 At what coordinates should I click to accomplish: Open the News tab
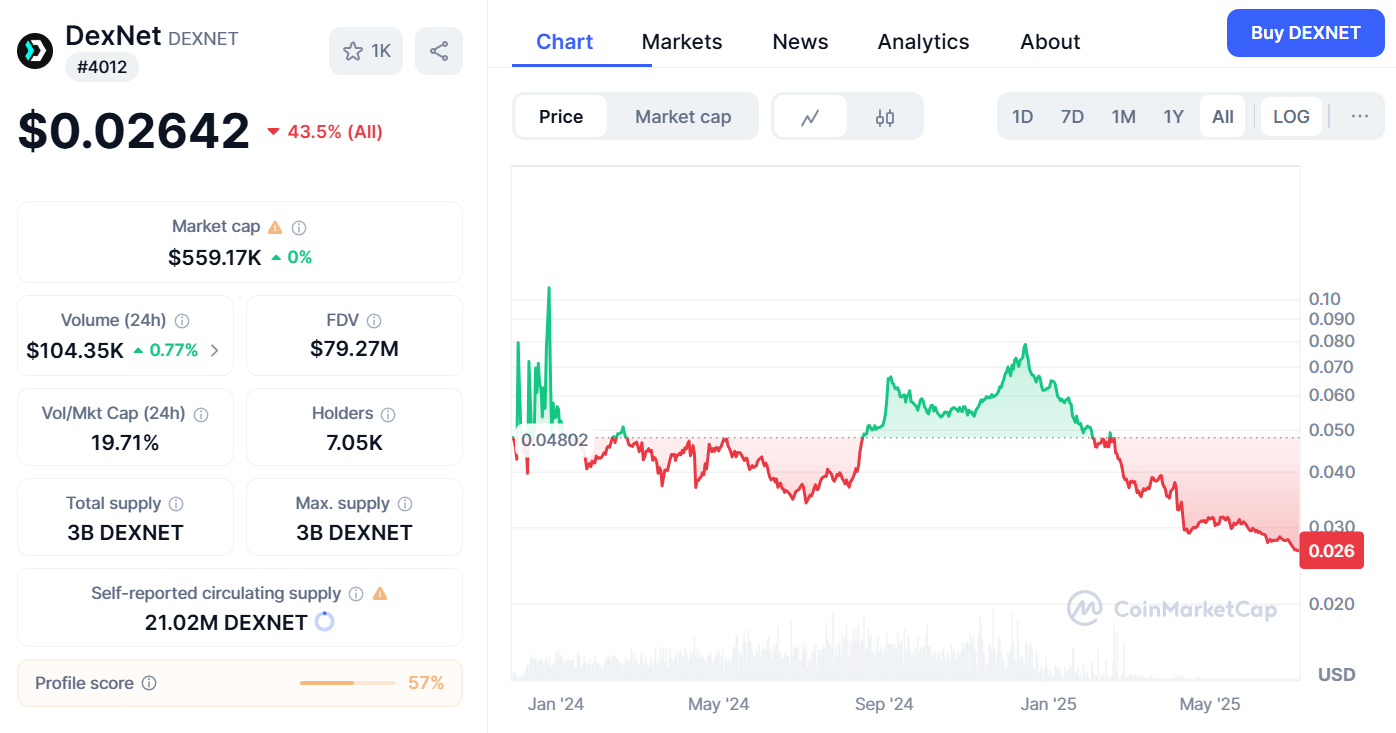[800, 42]
